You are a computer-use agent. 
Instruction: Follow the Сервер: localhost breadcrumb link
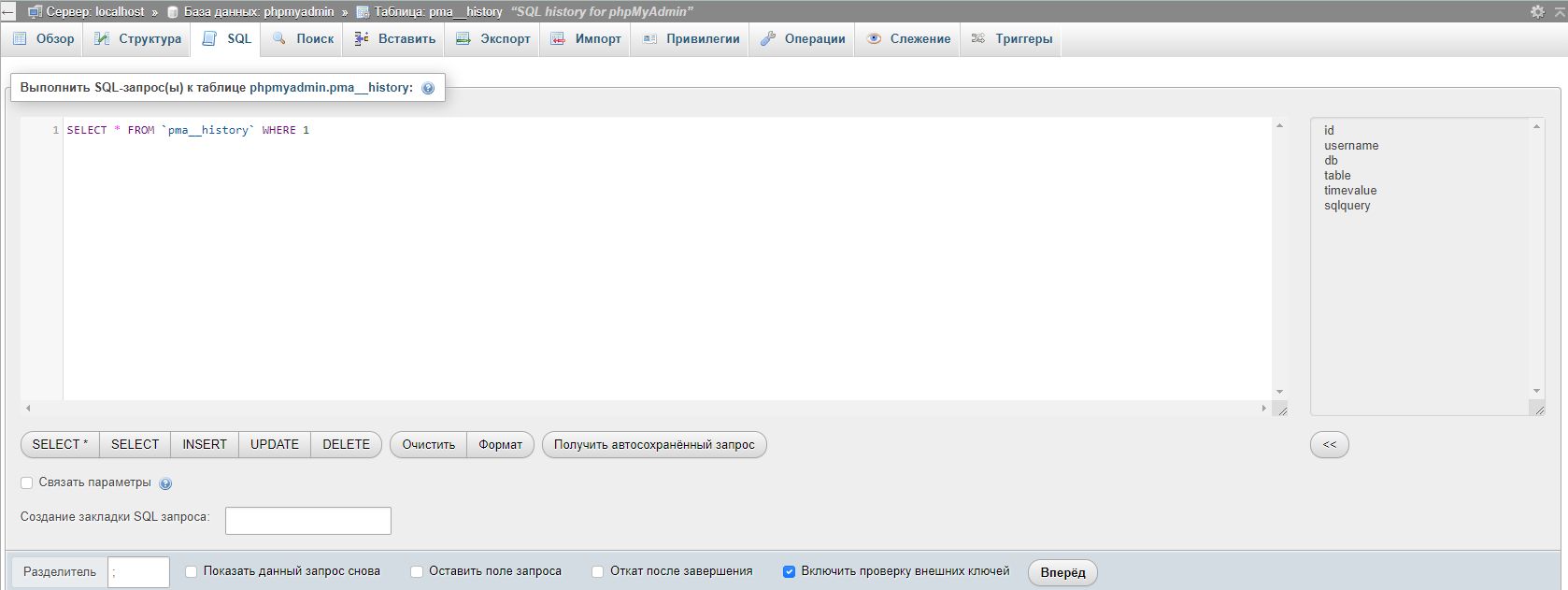(95, 12)
